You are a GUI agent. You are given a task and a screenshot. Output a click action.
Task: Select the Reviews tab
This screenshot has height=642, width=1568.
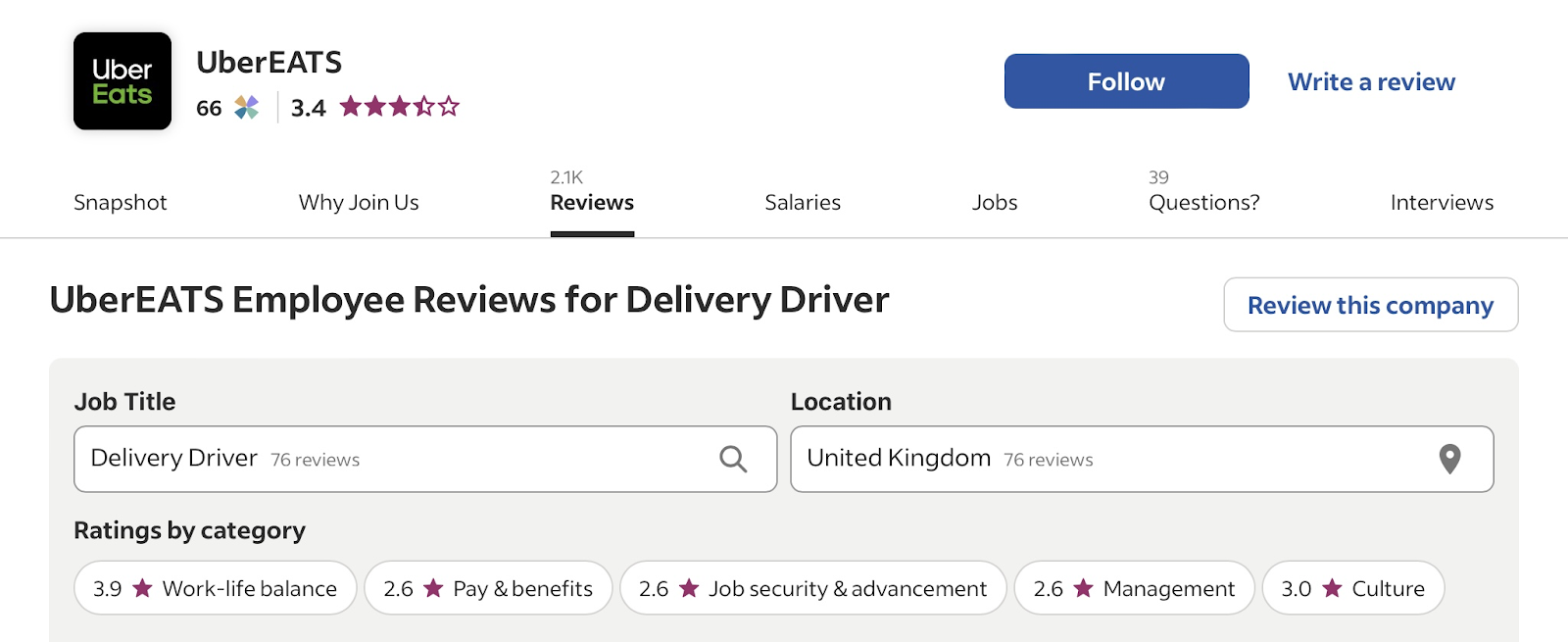point(592,202)
